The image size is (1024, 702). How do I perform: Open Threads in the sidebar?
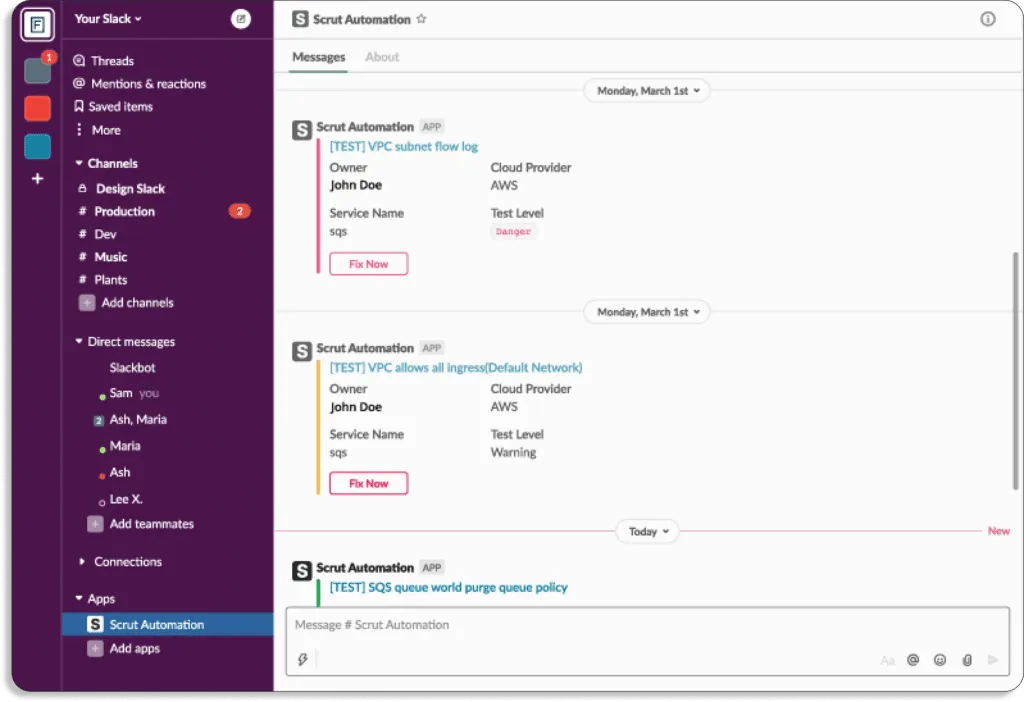103,61
